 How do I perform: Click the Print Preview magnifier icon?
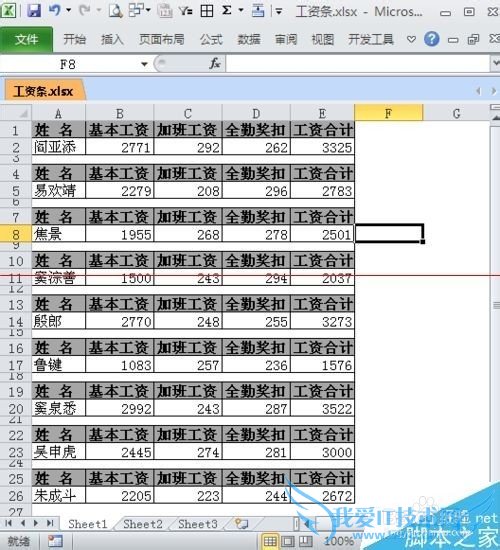click(x=115, y=11)
